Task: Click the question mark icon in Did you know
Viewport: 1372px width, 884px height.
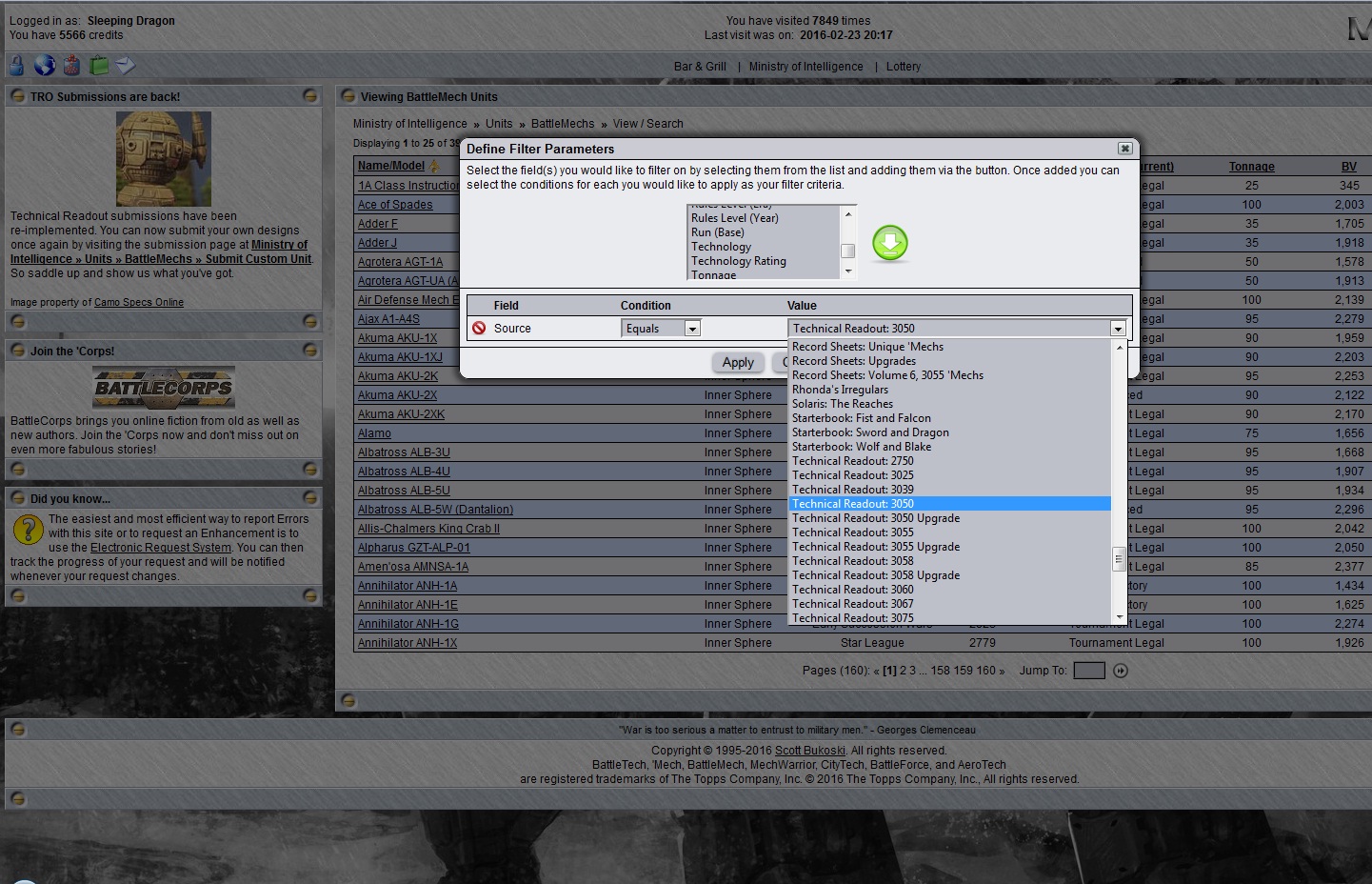Action: (28, 529)
